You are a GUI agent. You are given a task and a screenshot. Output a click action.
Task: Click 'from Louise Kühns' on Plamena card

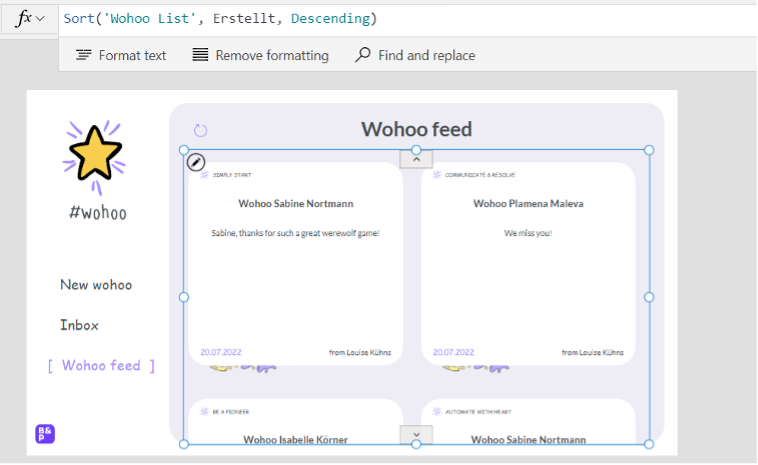click(593, 352)
